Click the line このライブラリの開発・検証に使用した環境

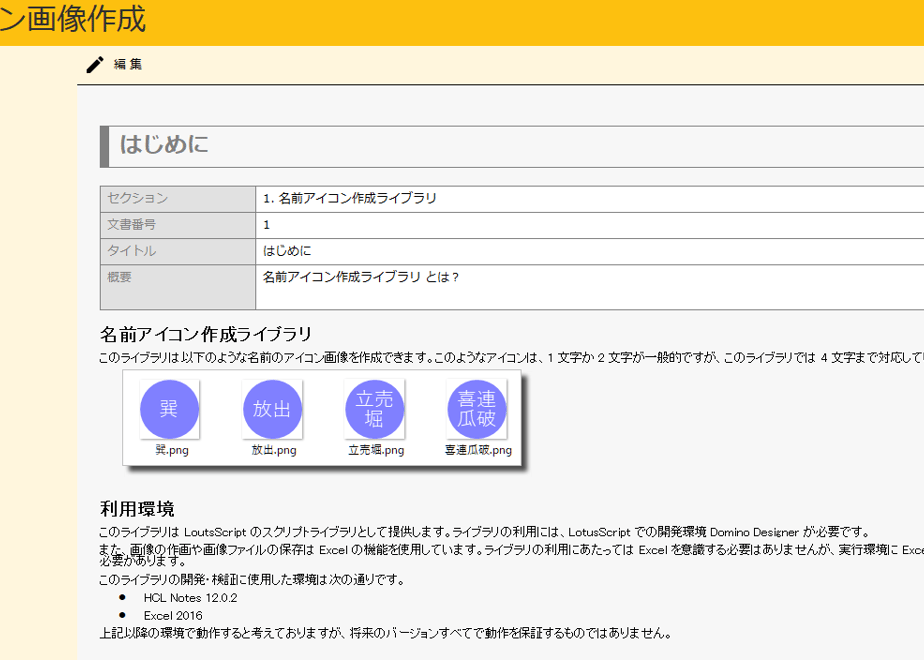click(x=252, y=580)
